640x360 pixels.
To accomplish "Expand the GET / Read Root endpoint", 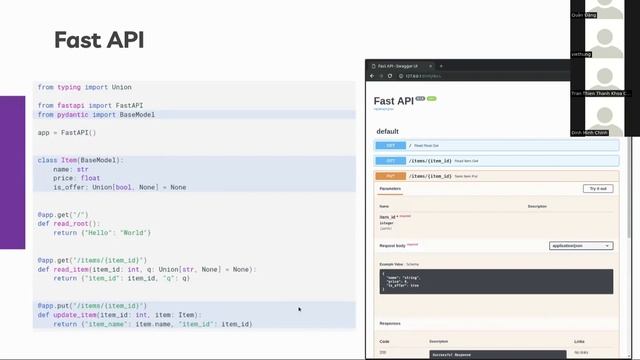I will pos(496,145).
